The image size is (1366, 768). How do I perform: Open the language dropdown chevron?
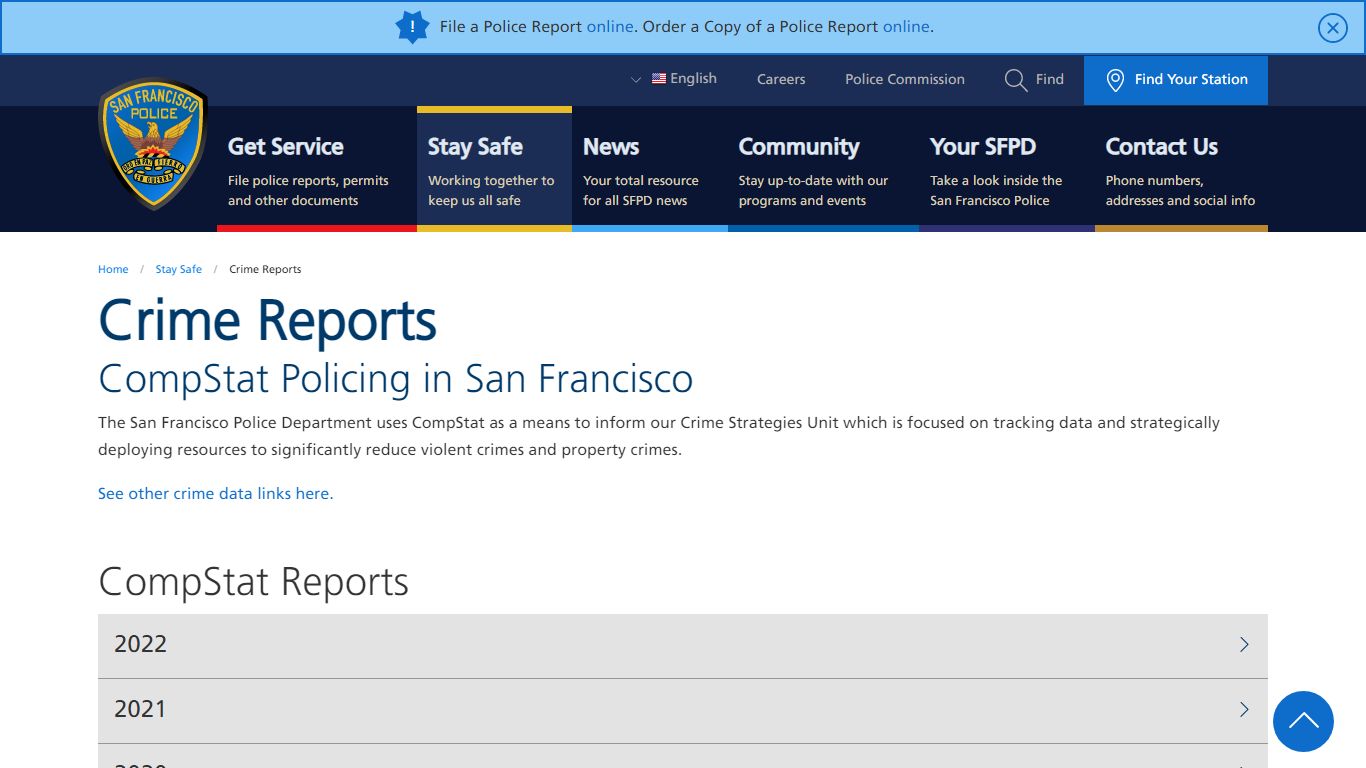pos(636,79)
